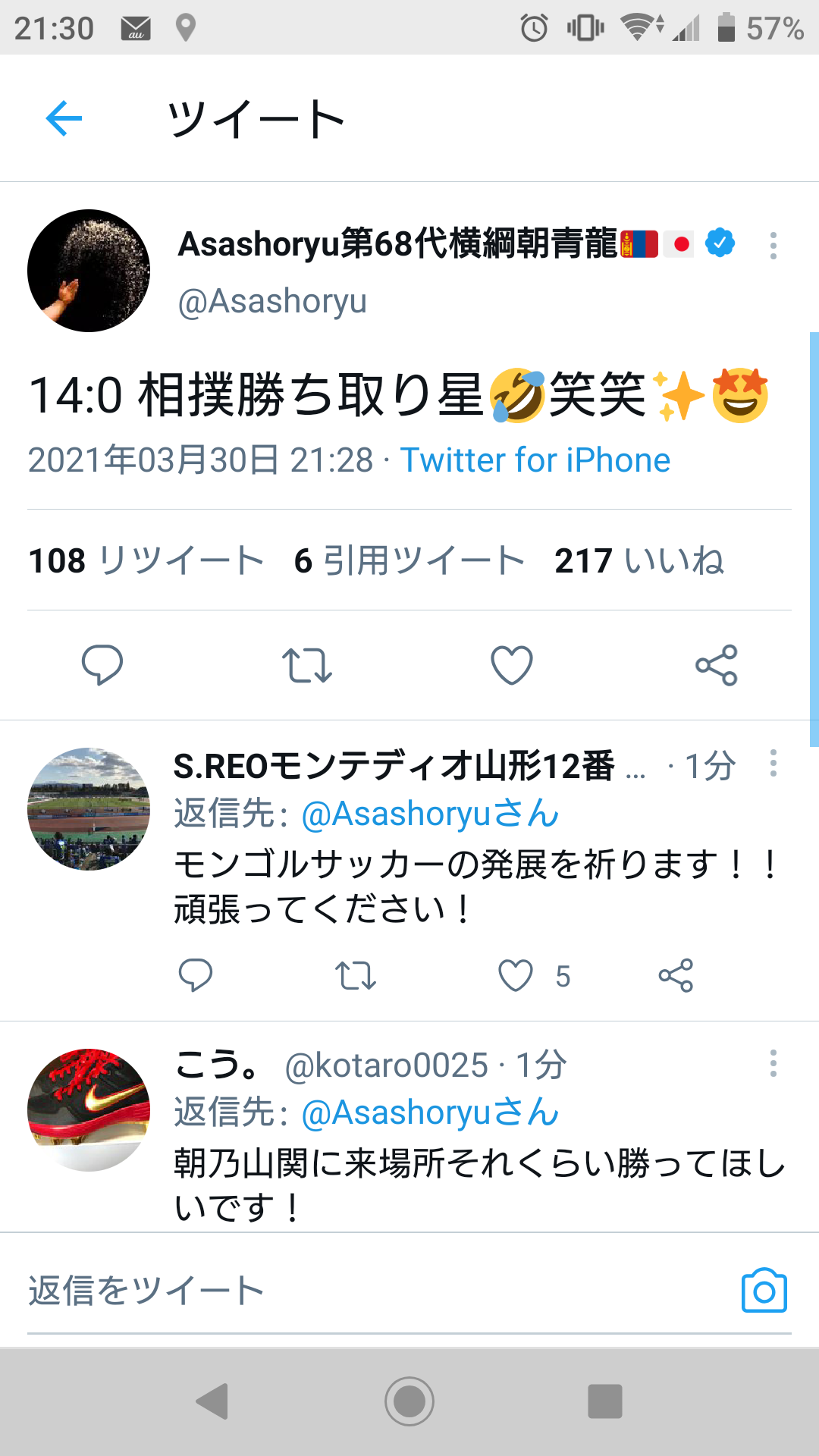Viewport: 819px width, 1456px height.
Task: Tap the back arrow in header
Action: click(64, 118)
